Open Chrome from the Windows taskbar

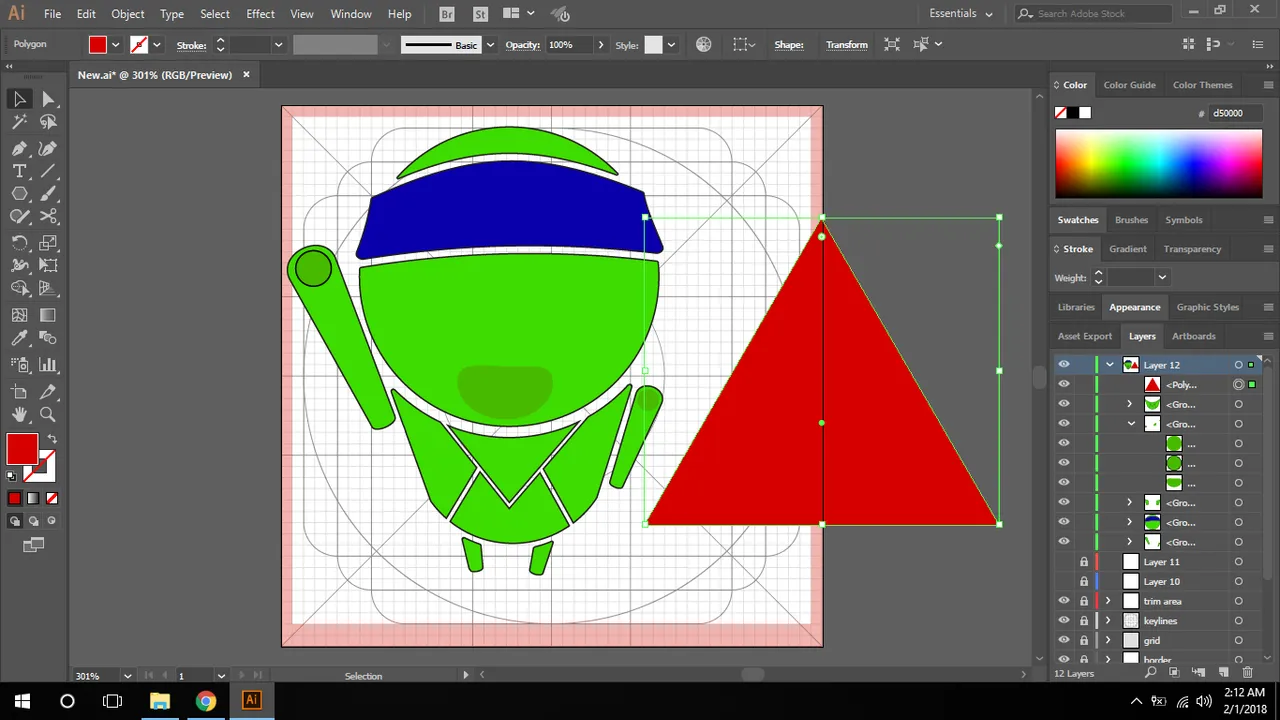click(x=206, y=701)
